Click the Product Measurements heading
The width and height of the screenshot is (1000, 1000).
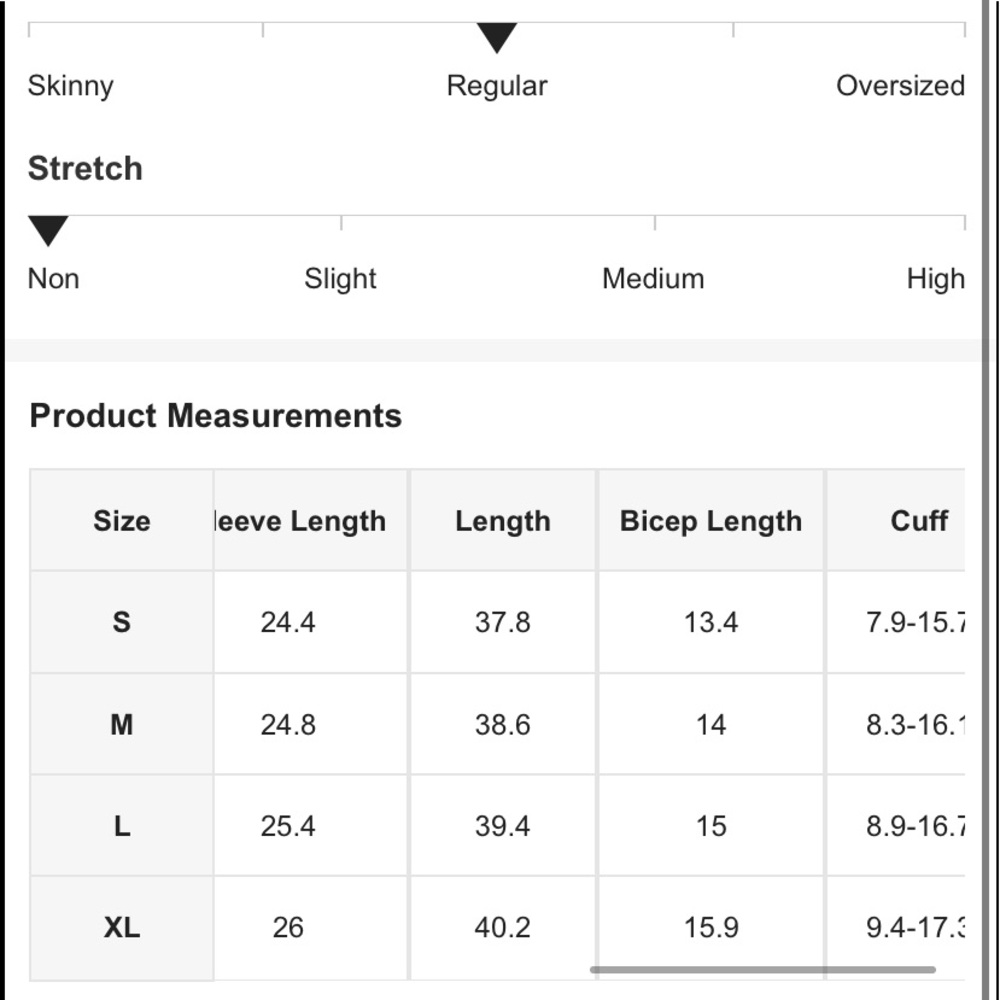[x=216, y=416]
